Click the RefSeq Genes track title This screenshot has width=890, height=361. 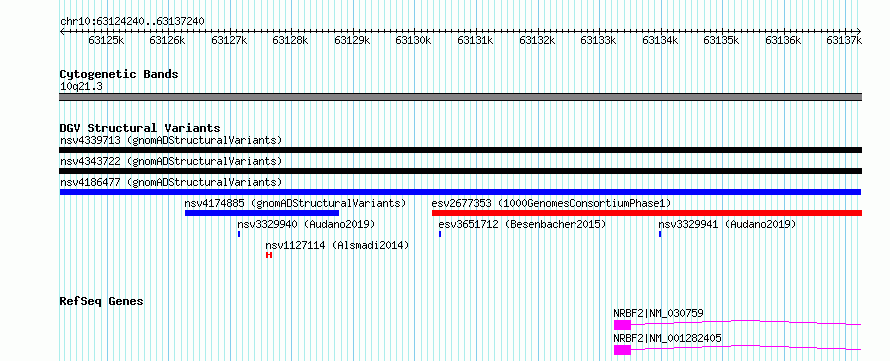pyautogui.click(x=102, y=301)
